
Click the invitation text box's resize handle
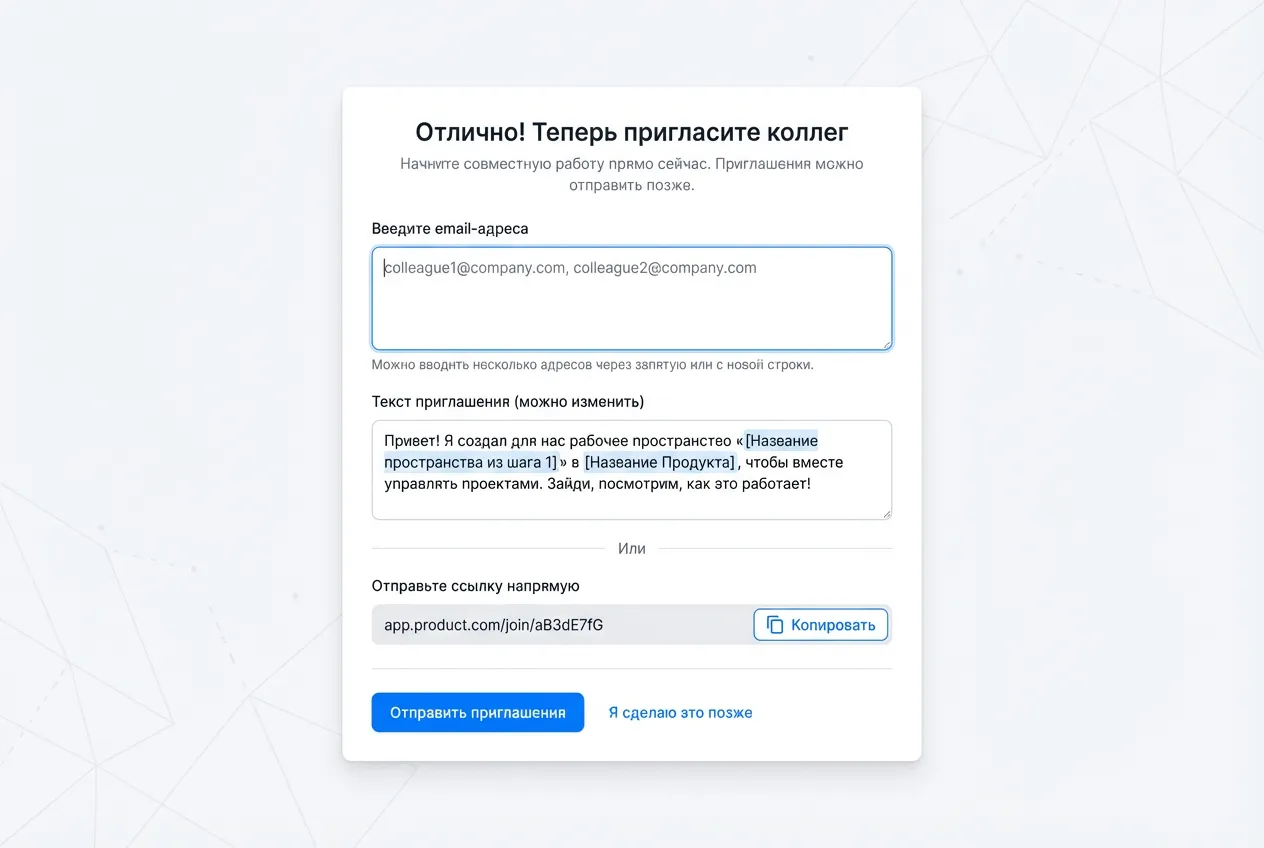885,513
